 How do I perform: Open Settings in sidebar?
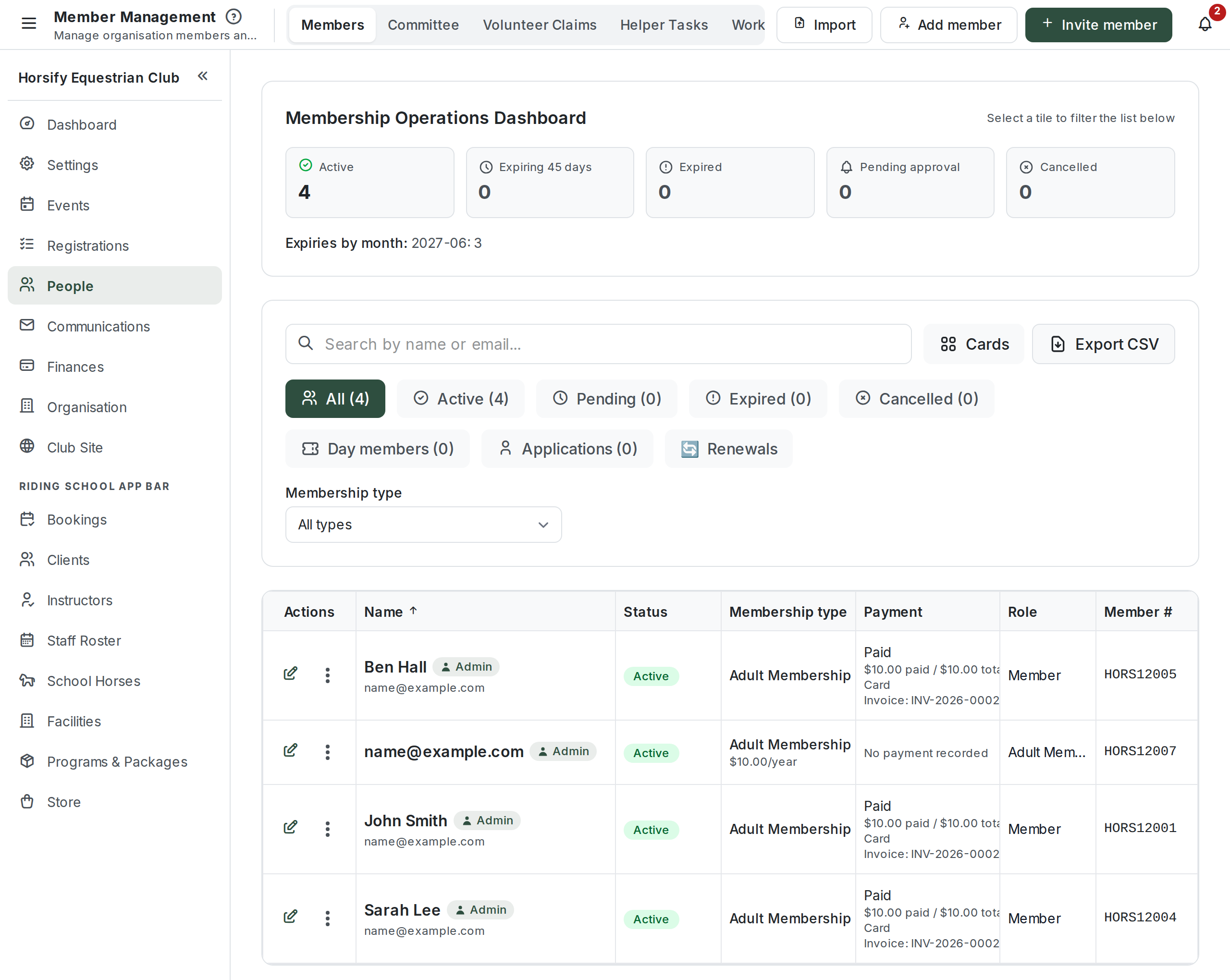point(115,165)
